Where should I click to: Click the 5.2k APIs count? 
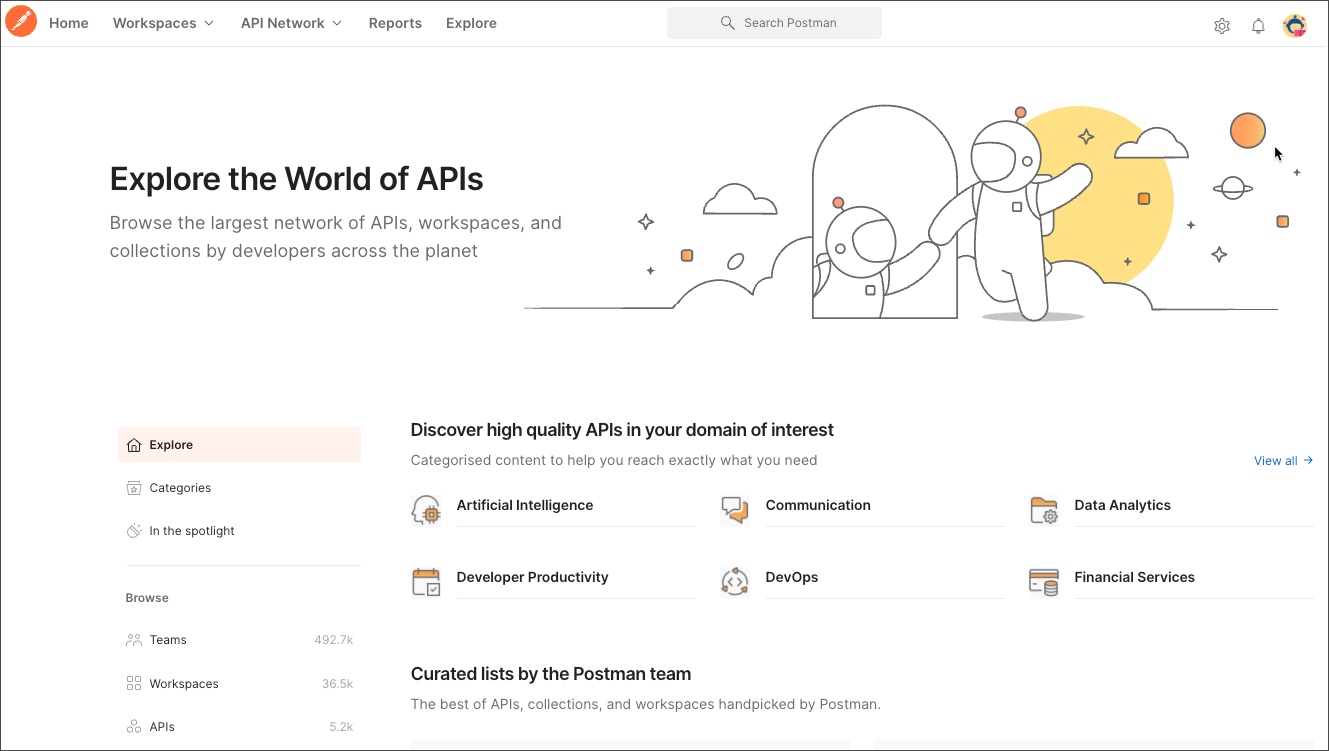pyautogui.click(x=341, y=727)
